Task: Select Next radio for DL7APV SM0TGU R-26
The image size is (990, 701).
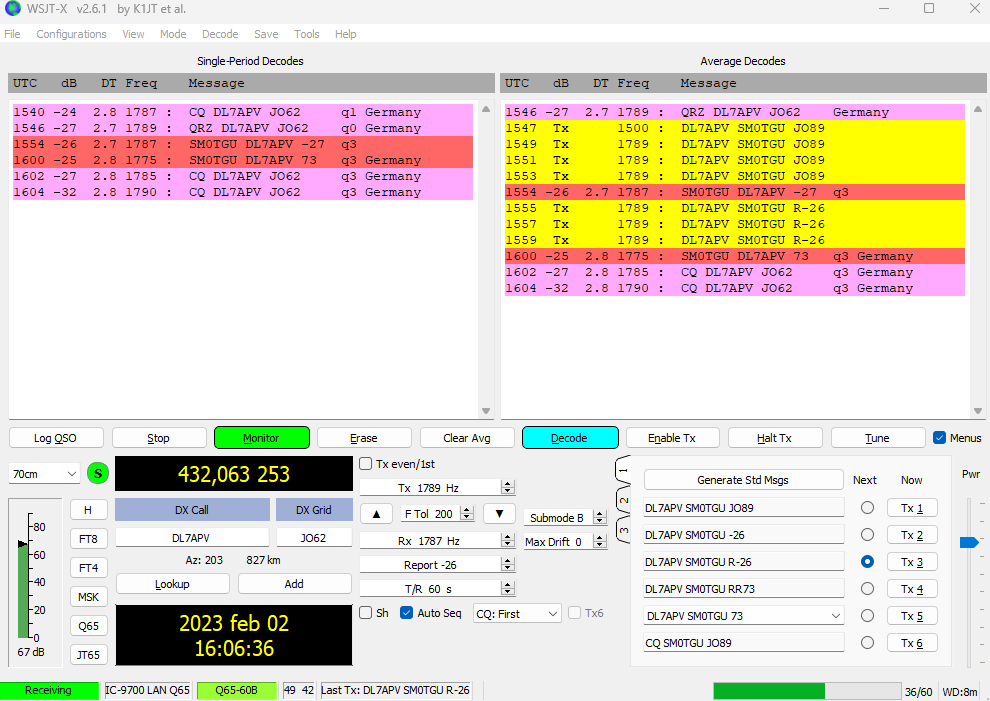Action: 868,562
